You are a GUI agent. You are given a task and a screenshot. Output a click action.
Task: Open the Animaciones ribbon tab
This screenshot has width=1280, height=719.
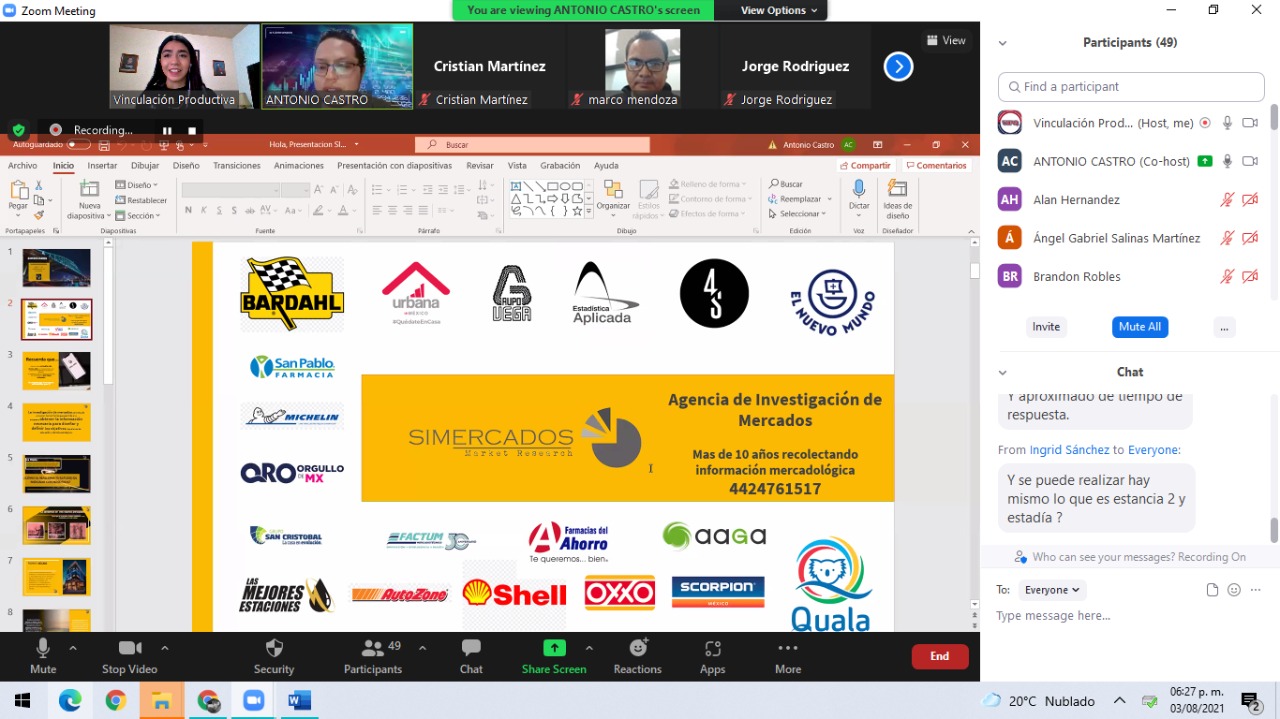click(x=299, y=166)
